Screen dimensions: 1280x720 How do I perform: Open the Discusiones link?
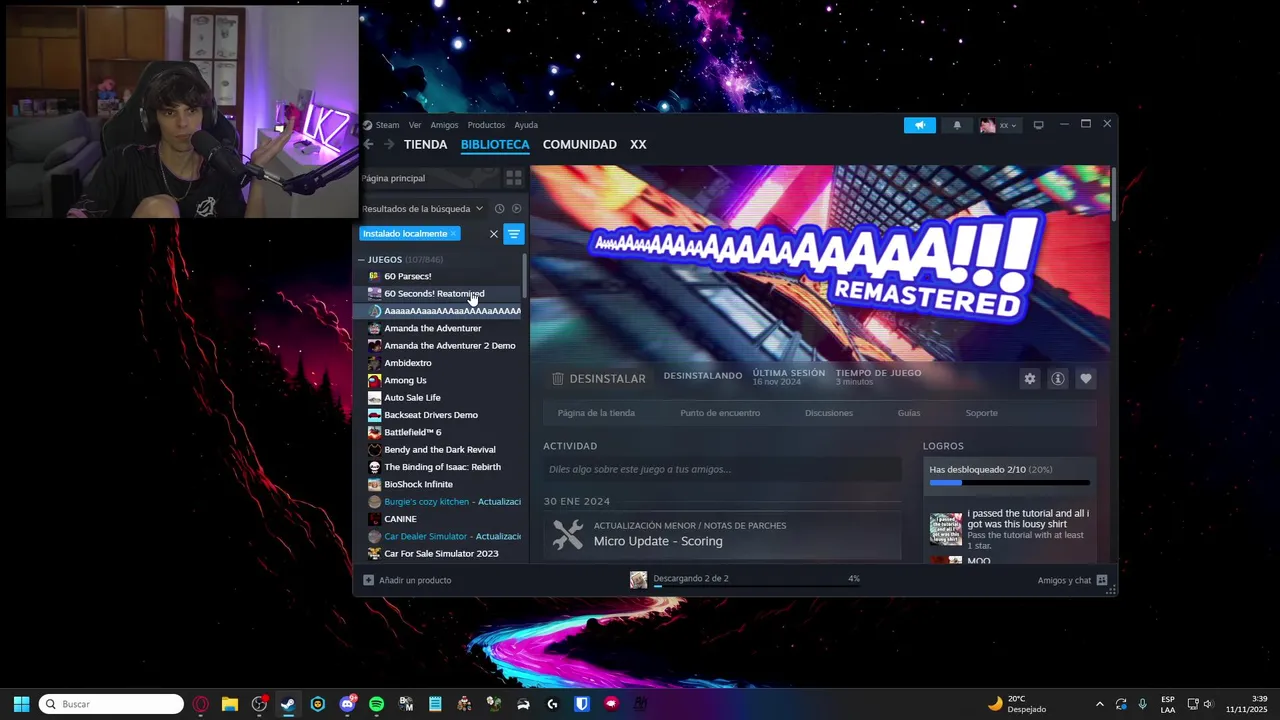(x=829, y=413)
